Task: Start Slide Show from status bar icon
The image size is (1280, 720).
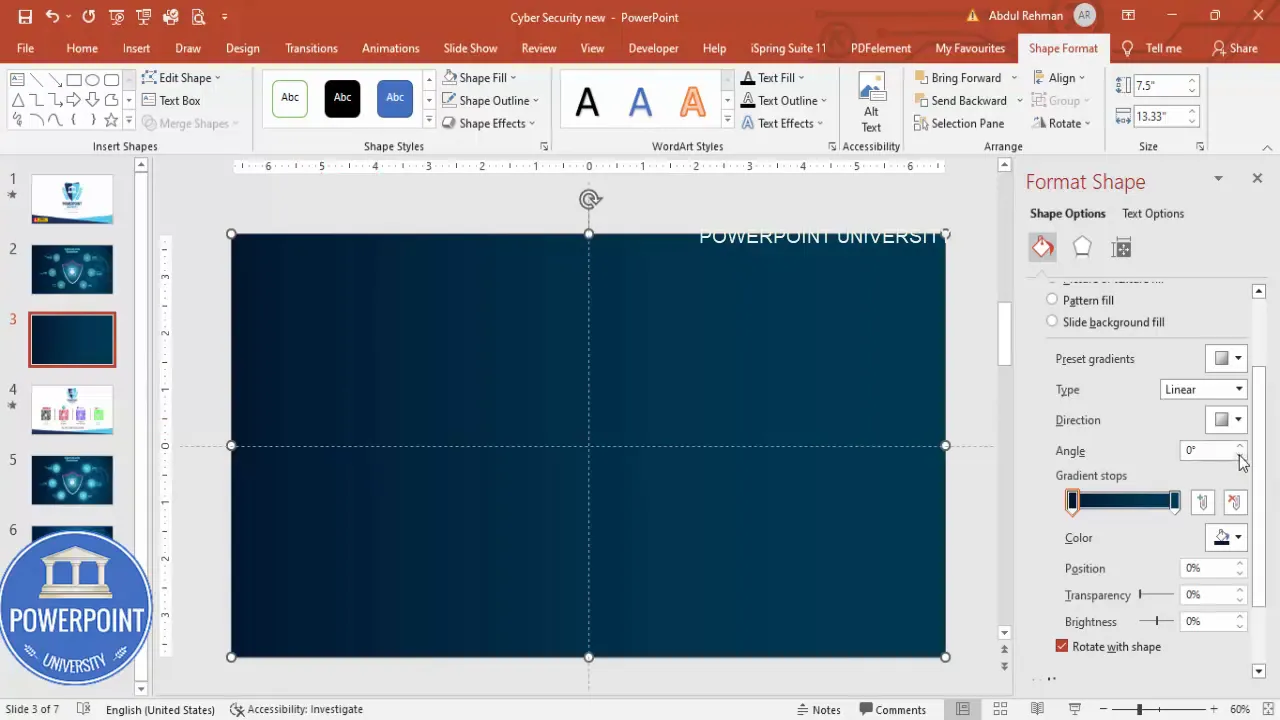Action: point(1075,709)
